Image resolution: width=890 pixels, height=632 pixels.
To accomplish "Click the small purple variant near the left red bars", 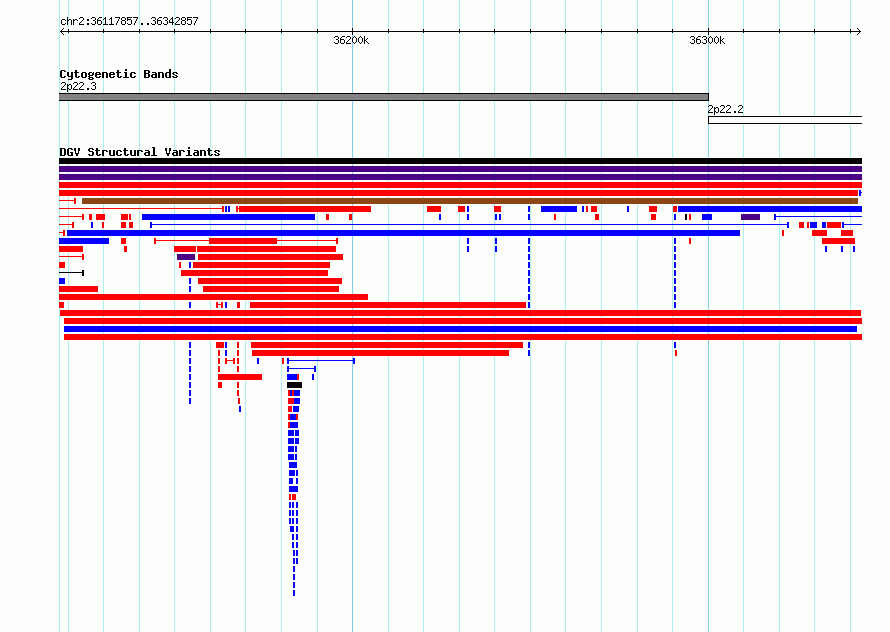I will [x=186, y=257].
